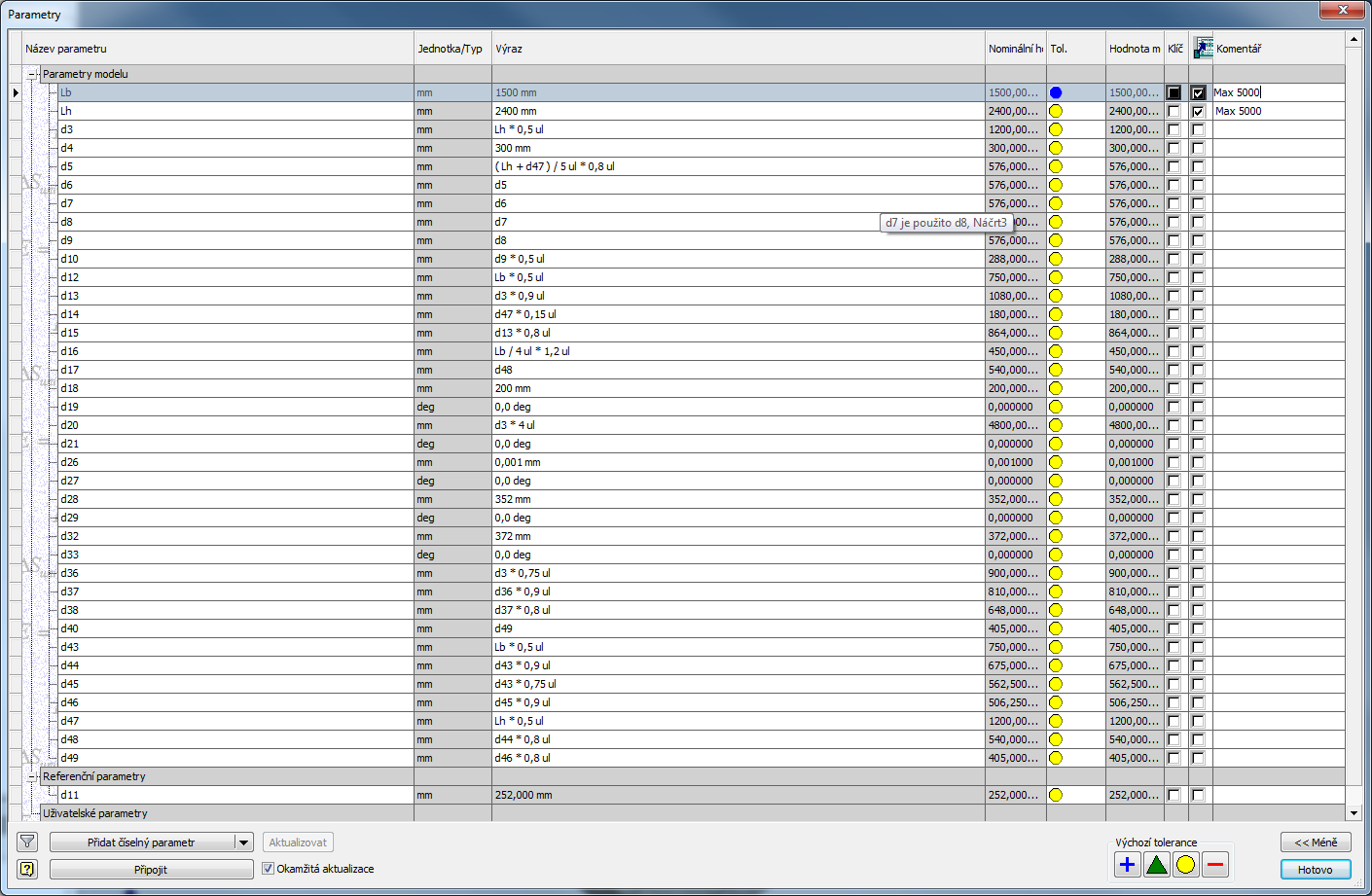Select the red minus tolerance icon

[x=1215, y=864]
